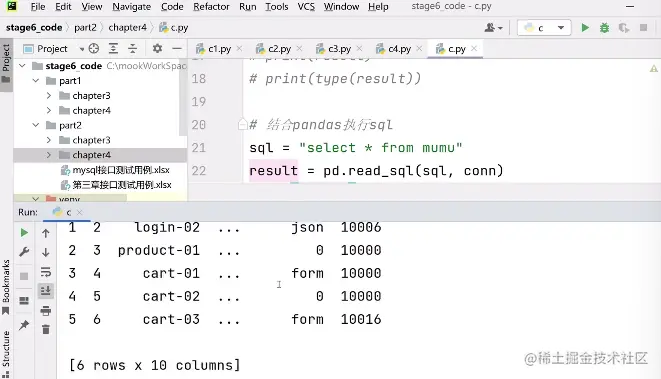Open the VCS menu

pyautogui.click(x=306, y=7)
